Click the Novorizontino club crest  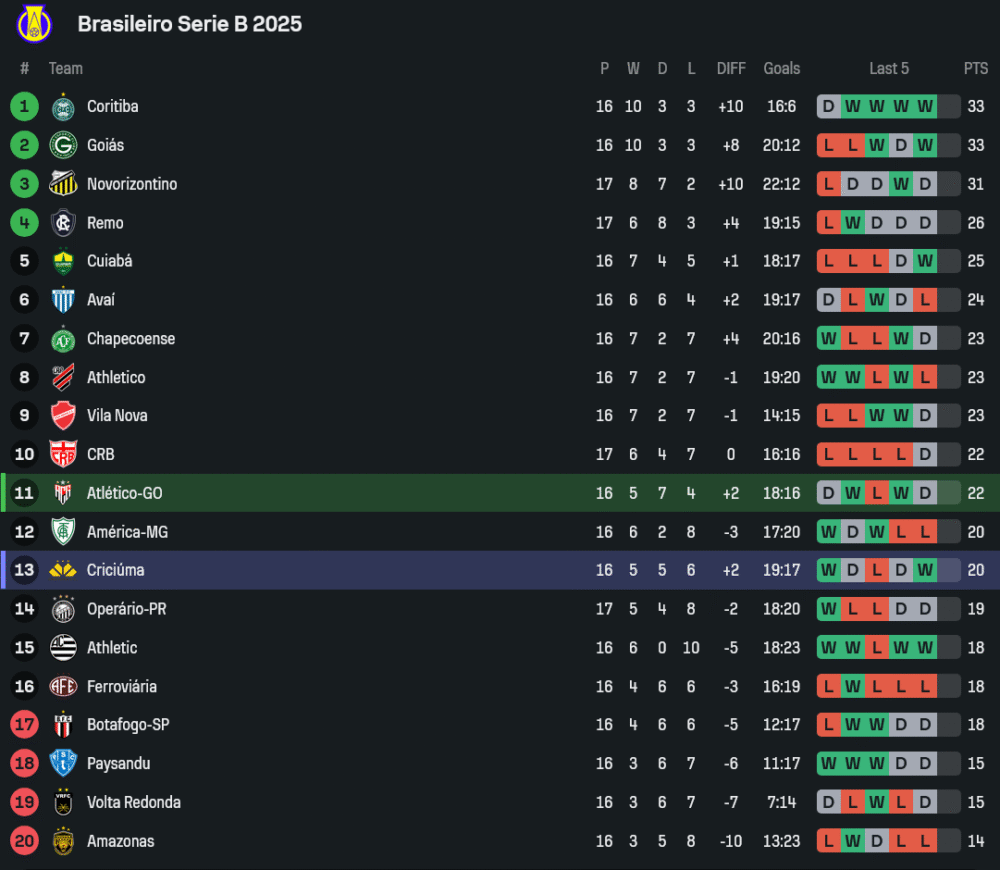pyautogui.click(x=63, y=184)
